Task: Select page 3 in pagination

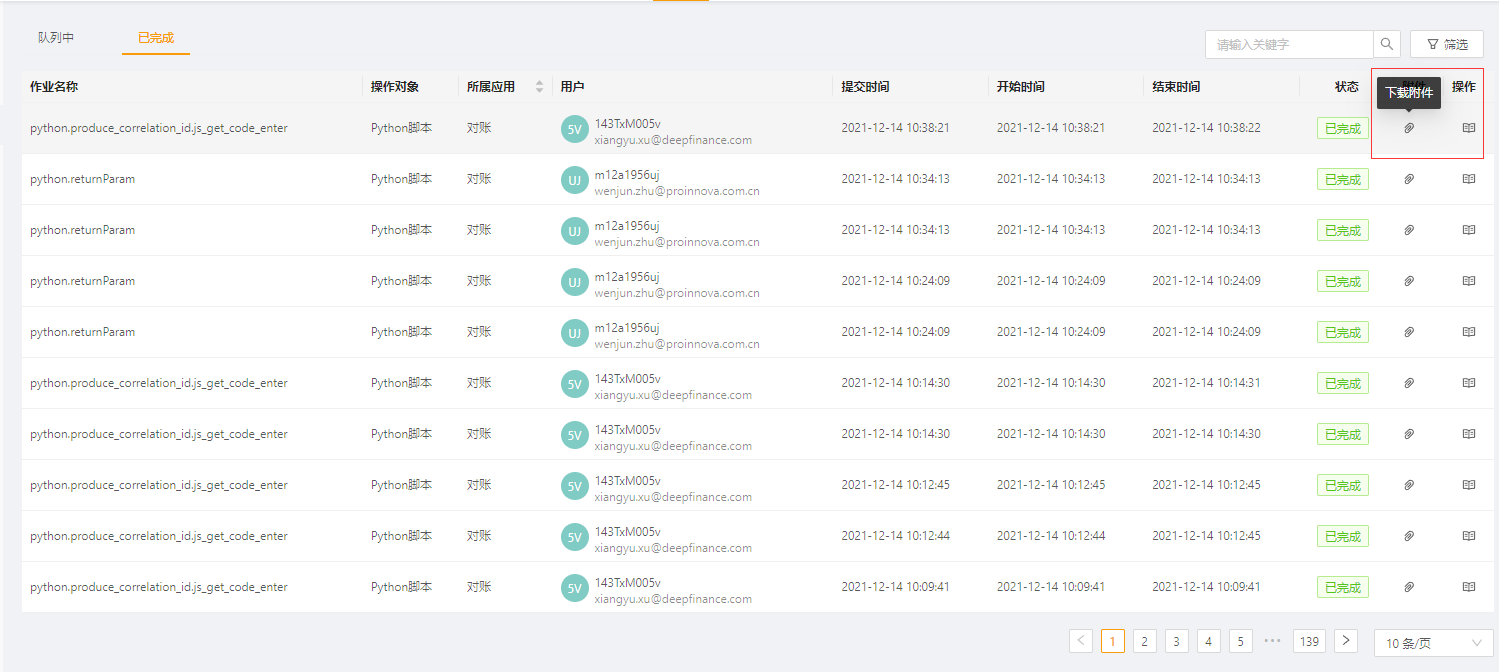Action: (x=1176, y=641)
